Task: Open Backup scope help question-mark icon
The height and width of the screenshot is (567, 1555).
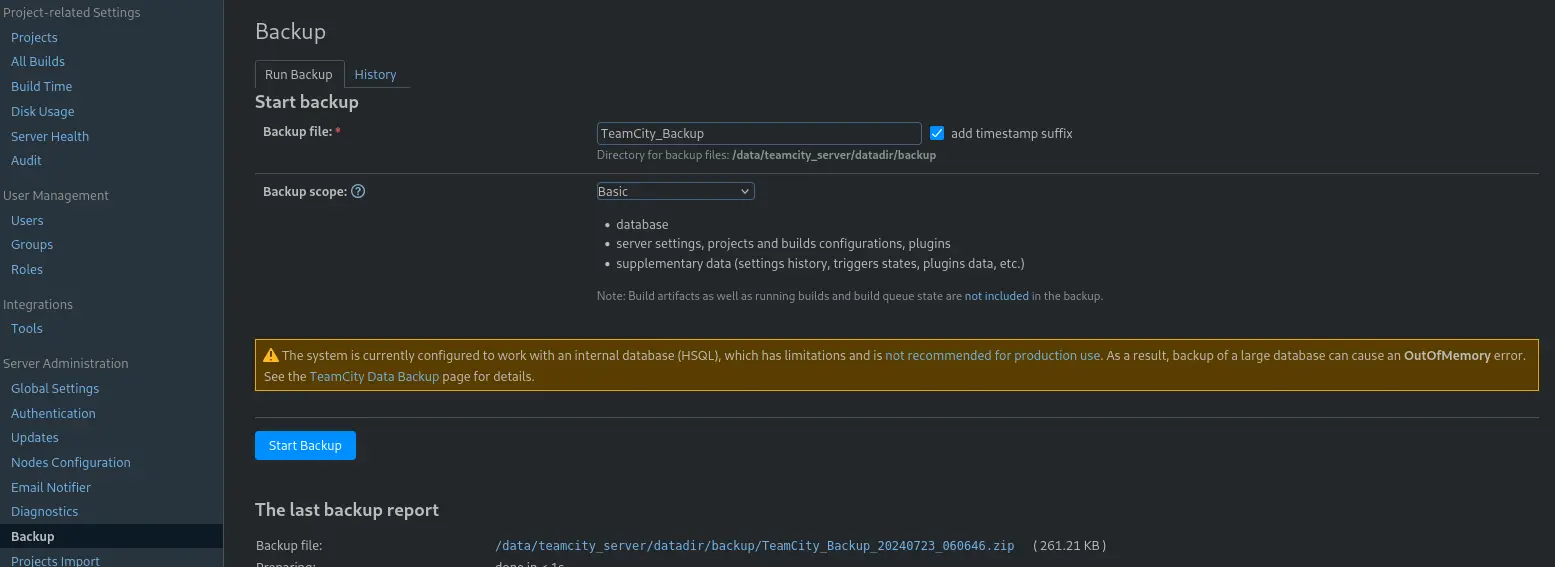Action: (x=358, y=191)
